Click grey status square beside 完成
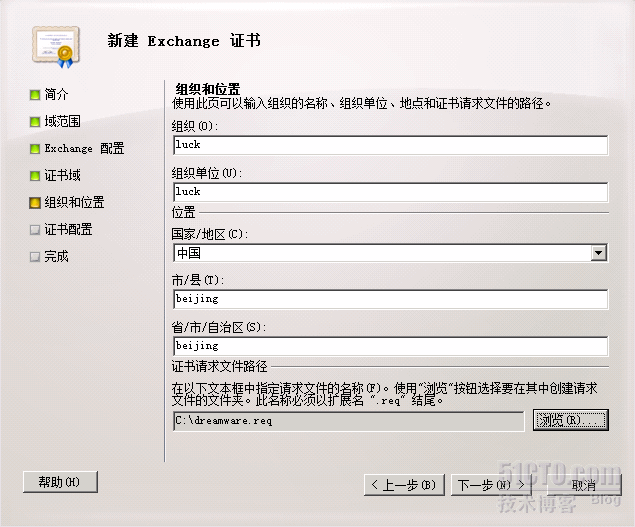Viewport: 635px width, 527px height. click(x=35, y=257)
